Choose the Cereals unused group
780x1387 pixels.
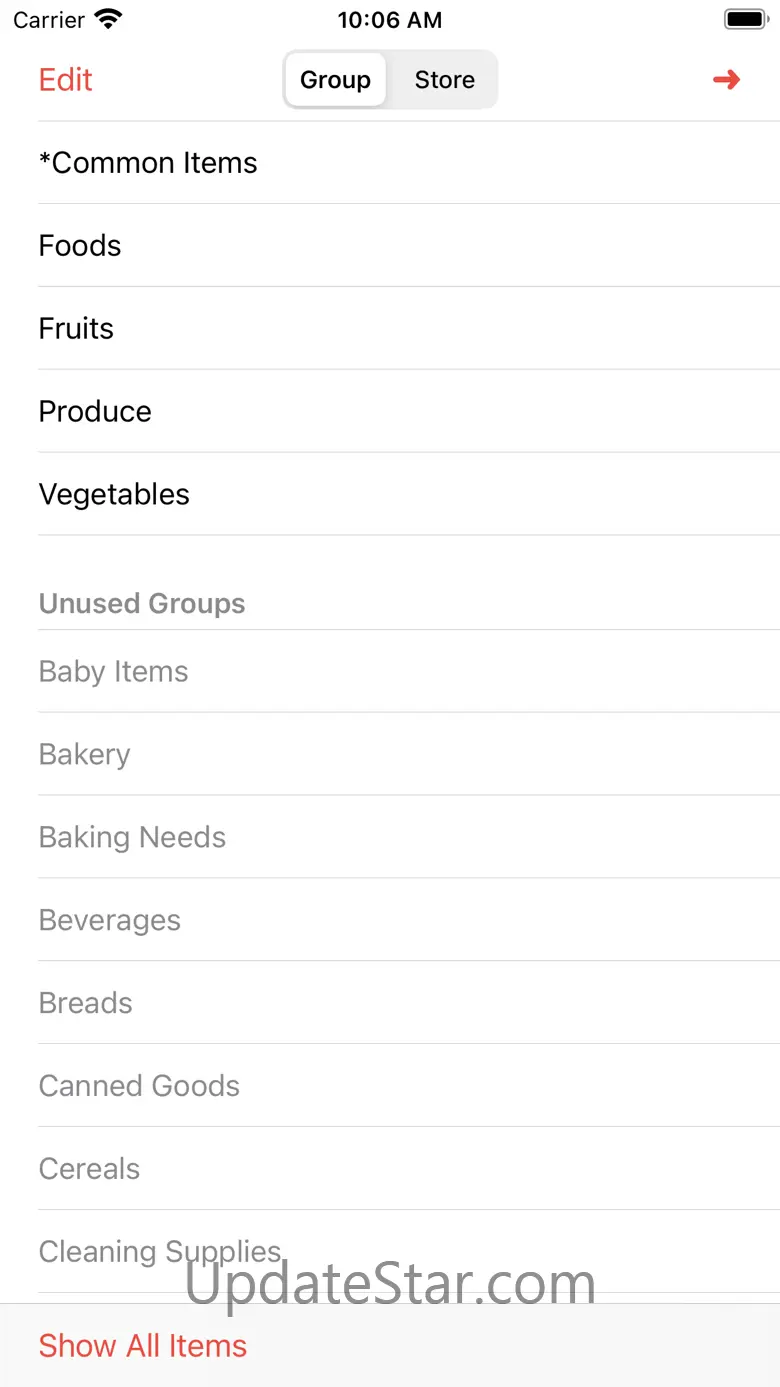[89, 1170]
